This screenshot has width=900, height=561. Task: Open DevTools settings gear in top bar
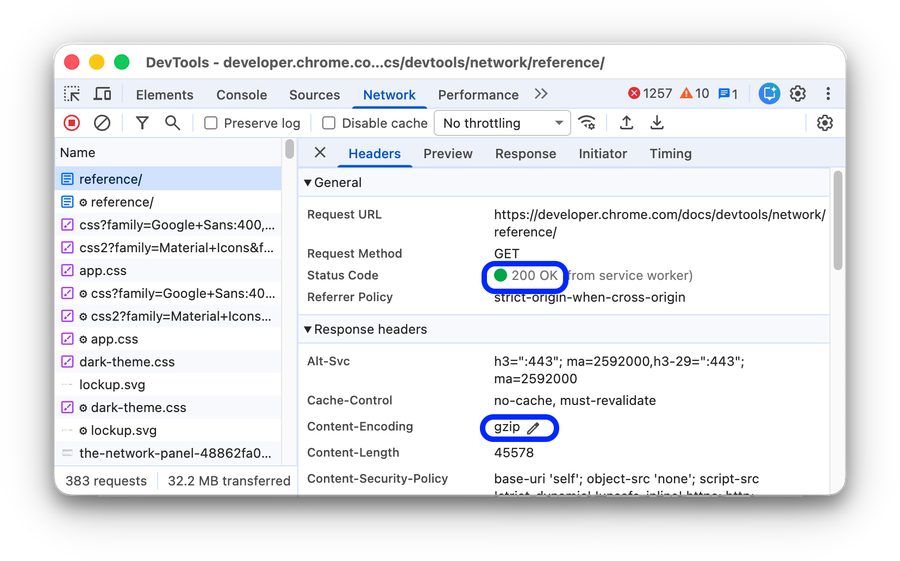click(798, 94)
